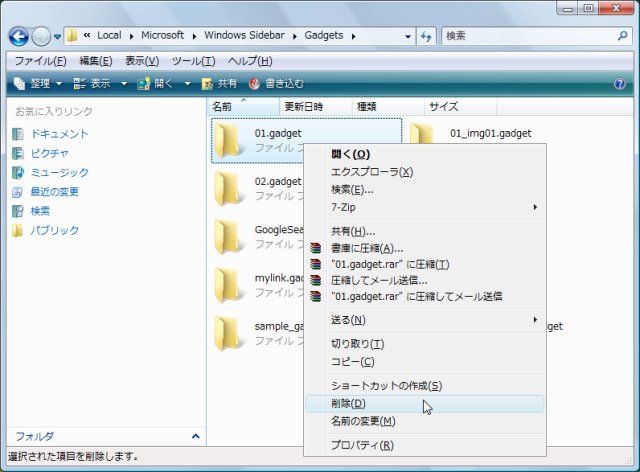
Task: Choose エクスプローラ(X) in context menu
Action: (x=424, y=172)
